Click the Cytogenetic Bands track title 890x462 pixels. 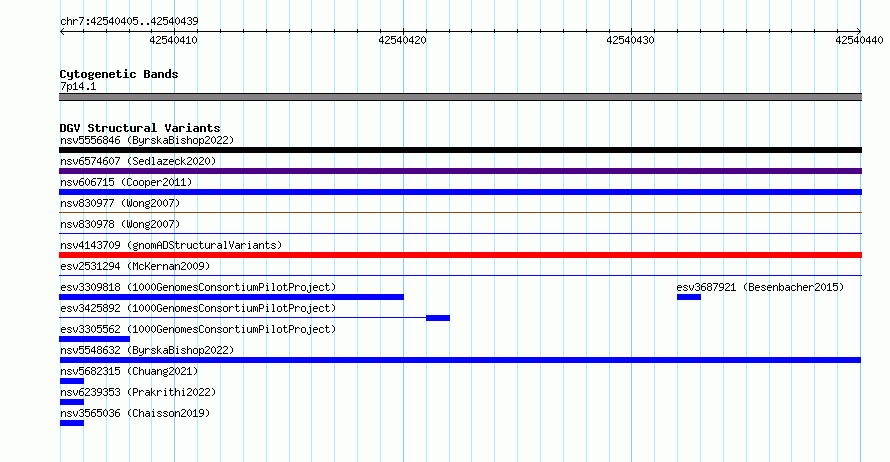coord(119,74)
